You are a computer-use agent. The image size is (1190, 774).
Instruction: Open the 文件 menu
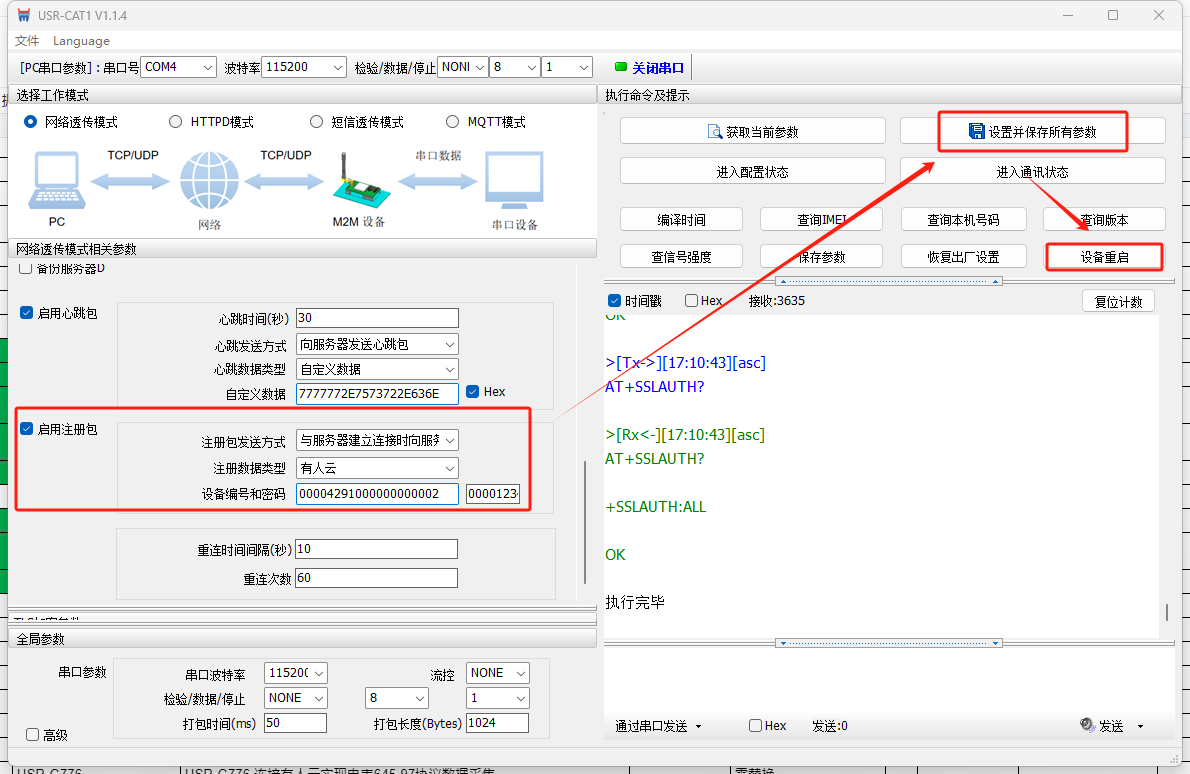(x=27, y=41)
